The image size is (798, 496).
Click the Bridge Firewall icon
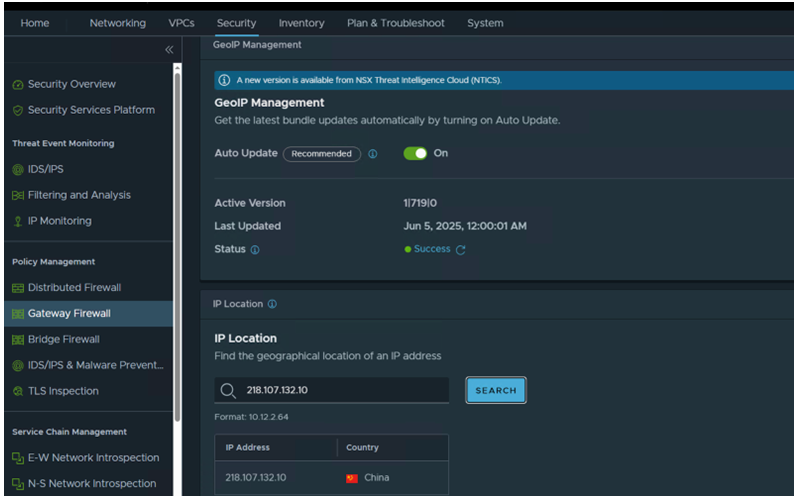tap(18, 340)
